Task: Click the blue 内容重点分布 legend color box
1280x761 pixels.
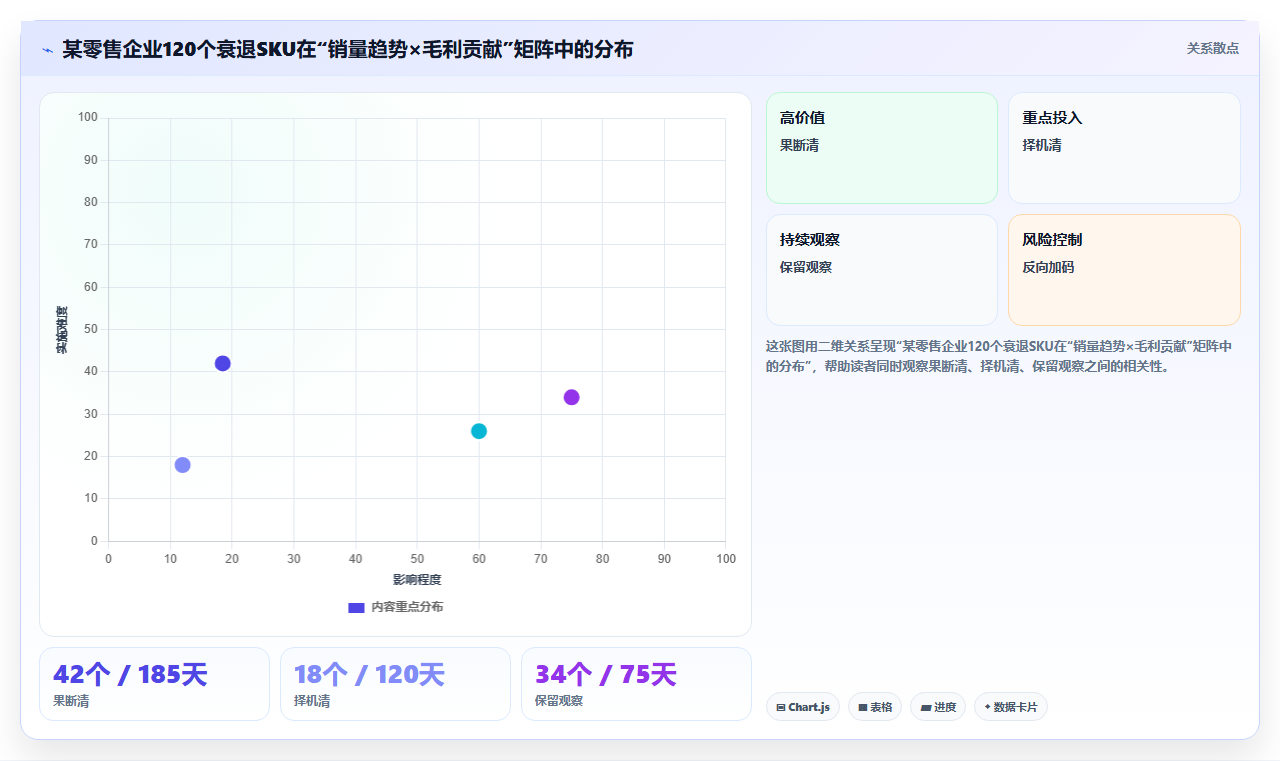Action: pos(356,607)
